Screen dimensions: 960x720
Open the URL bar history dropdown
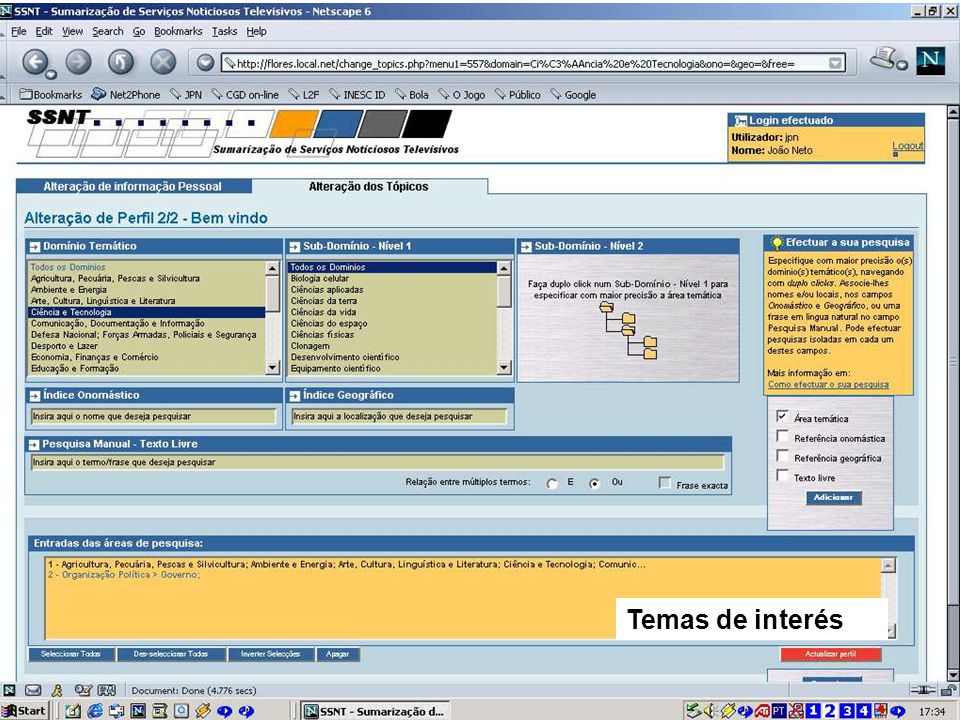click(834, 63)
